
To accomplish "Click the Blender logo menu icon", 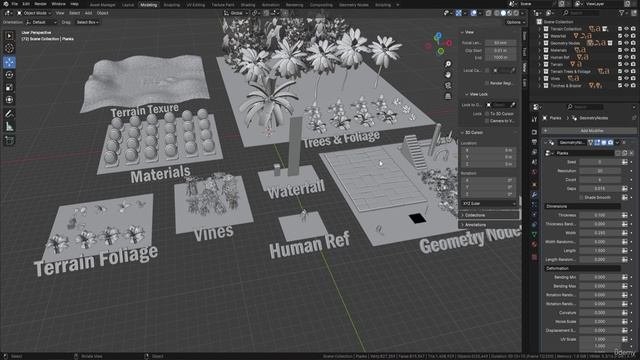I will pyautogui.click(x=5, y=4).
